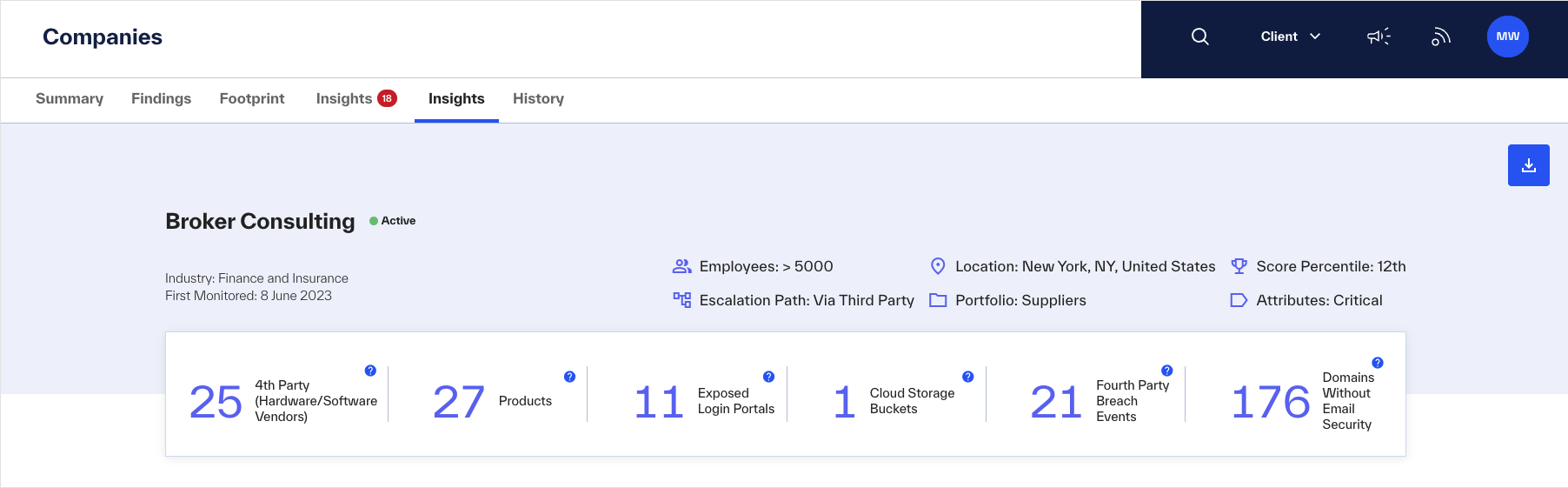Switch to the Footprint tab
1568x488 pixels.
click(252, 99)
